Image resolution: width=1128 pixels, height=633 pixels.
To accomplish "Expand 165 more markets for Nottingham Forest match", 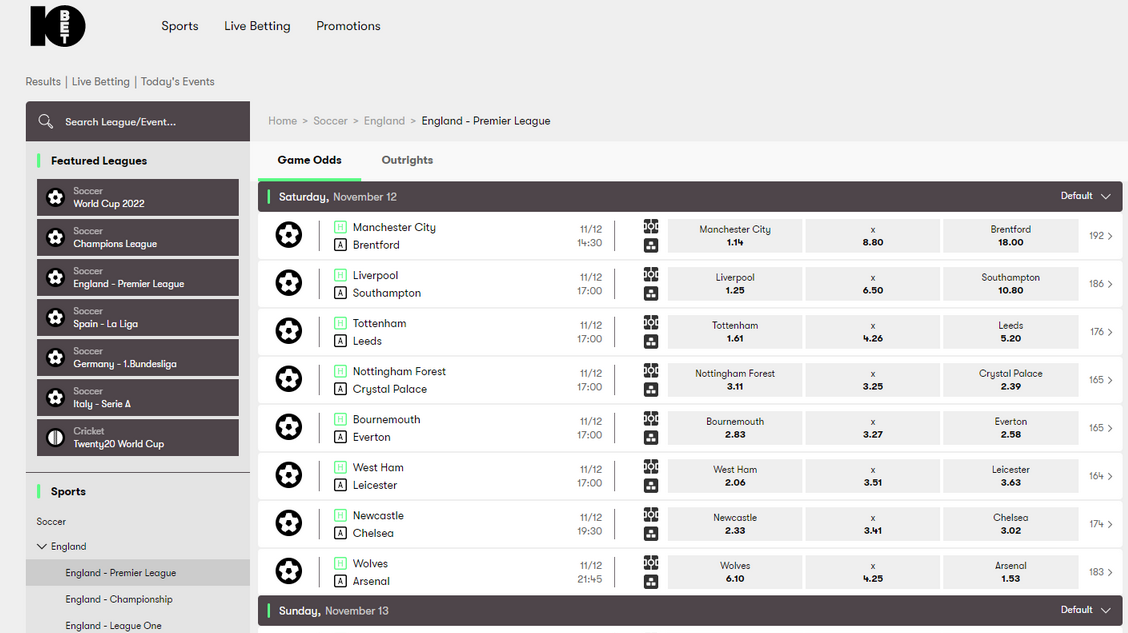I will tap(1101, 380).
